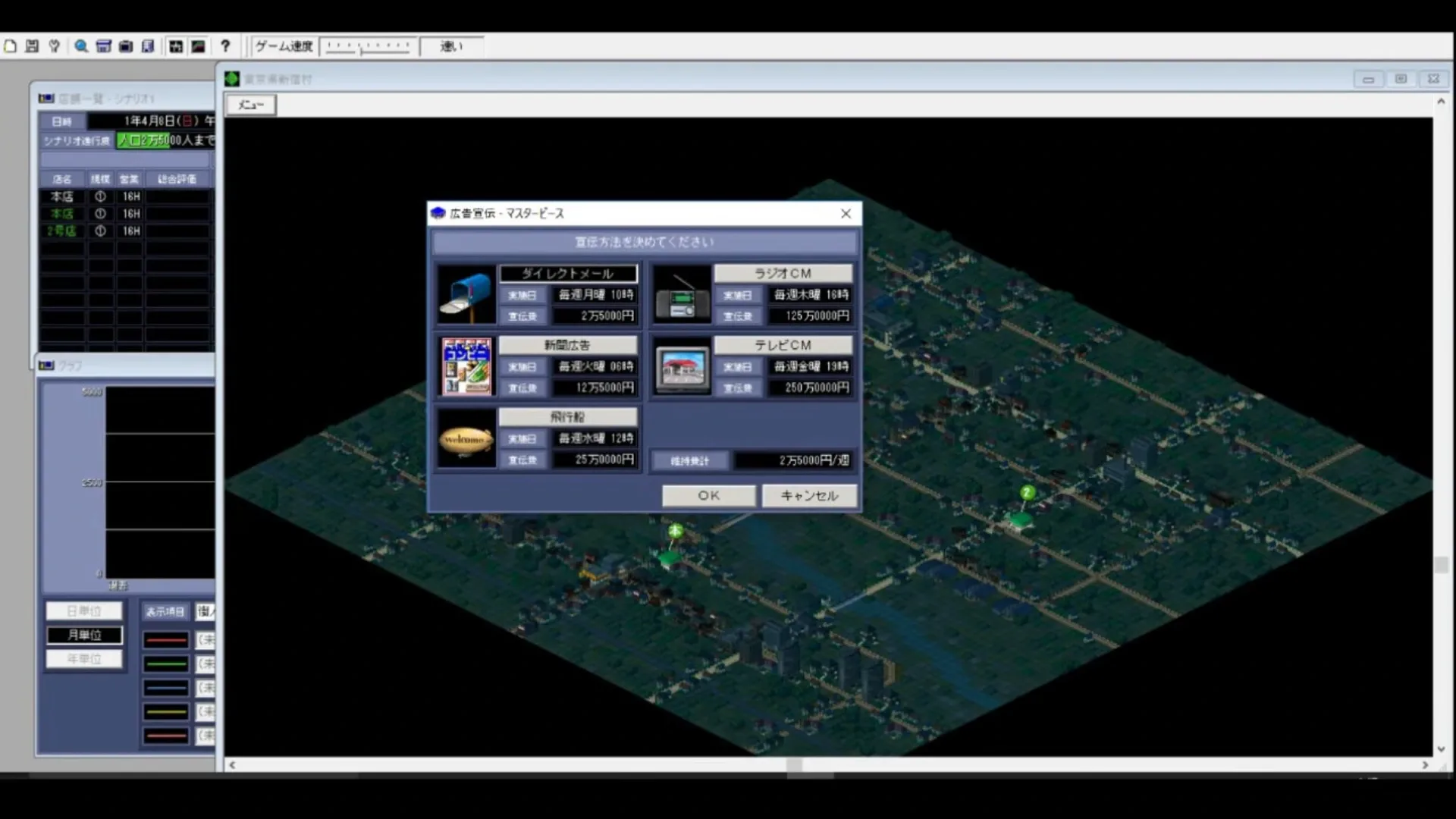Open the graph chart toolbar icon
Screen dimensions: 1456x819
(198, 46)
